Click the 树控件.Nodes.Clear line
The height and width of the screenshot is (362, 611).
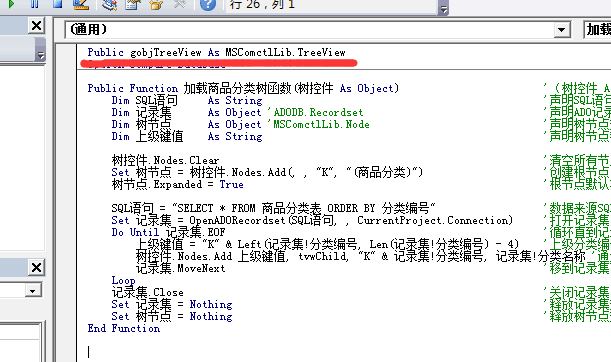pos(165,161)
